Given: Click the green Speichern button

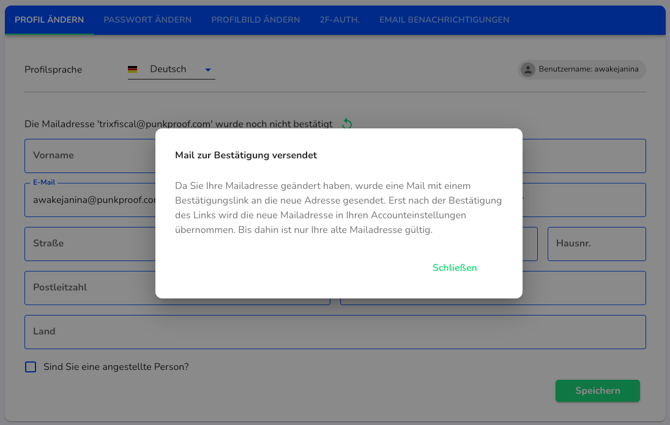Looking at the screenshot, I should click(x=597, y=391).
